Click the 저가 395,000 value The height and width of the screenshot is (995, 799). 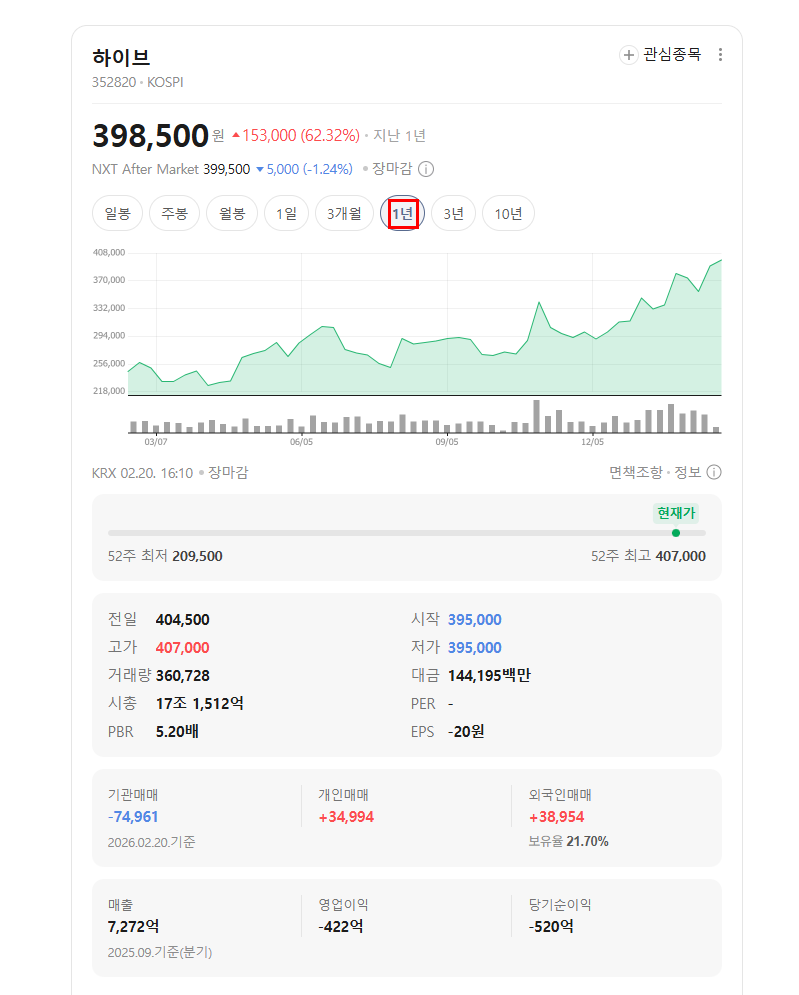475,648
